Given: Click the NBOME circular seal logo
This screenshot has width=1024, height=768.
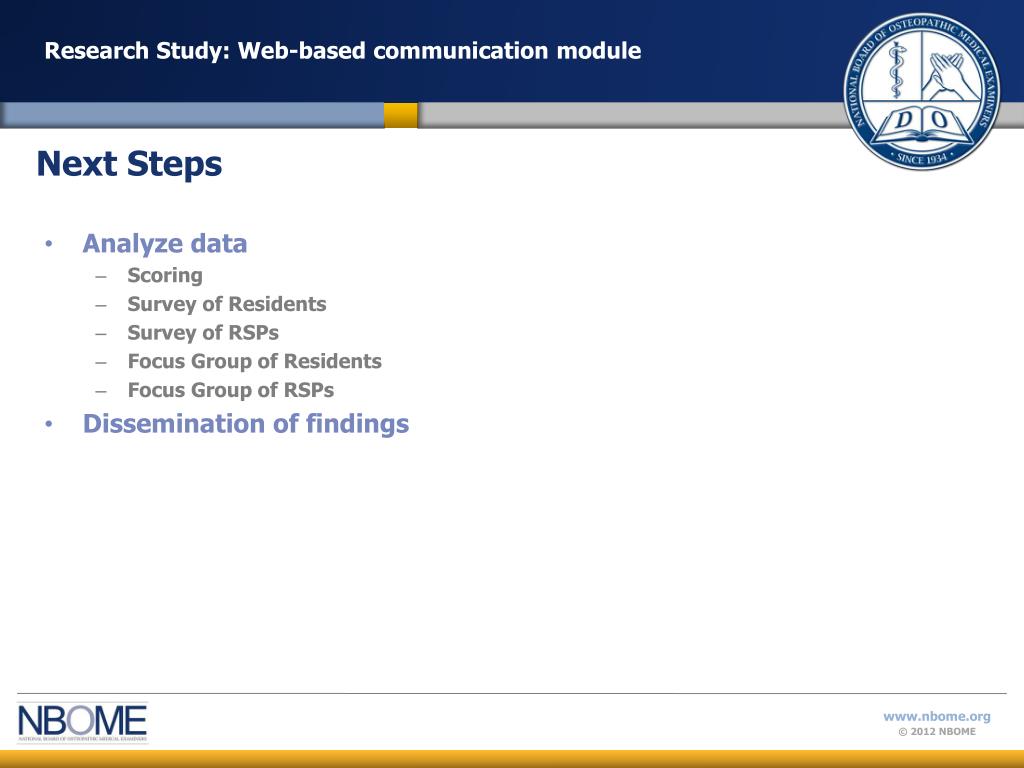Looking at the screenshot, I should [921, 91].
